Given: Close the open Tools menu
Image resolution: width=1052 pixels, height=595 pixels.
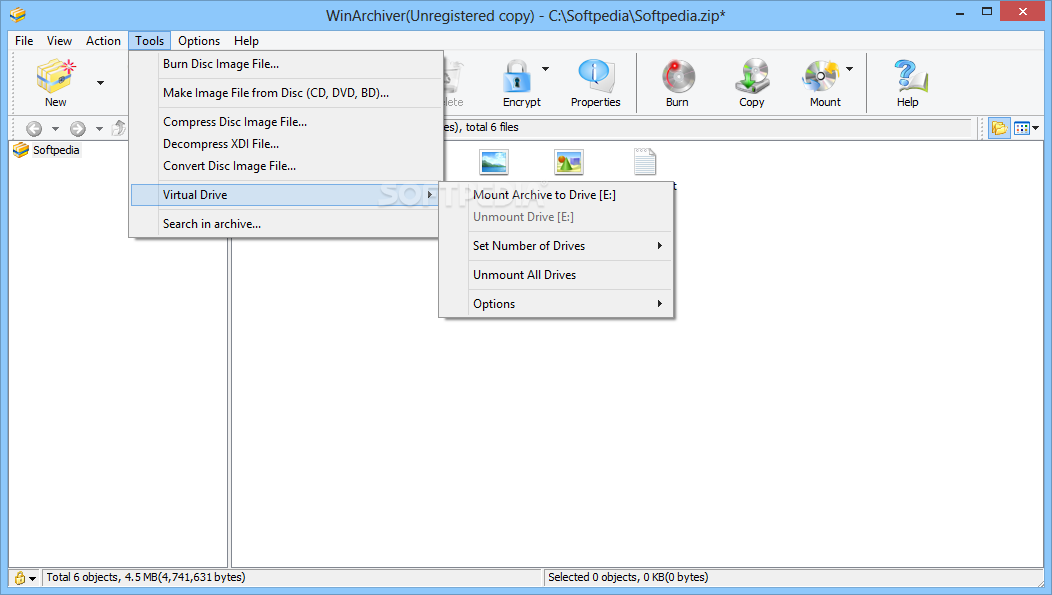Looking at the screenshot, I should pos(150,41).
